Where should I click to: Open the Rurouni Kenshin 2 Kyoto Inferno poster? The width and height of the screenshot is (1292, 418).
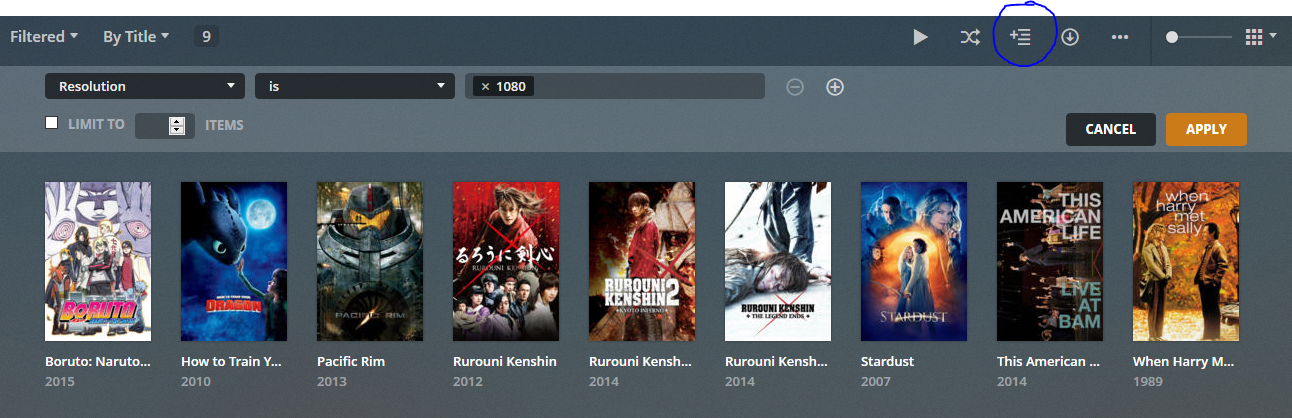(x=642, y=261)
